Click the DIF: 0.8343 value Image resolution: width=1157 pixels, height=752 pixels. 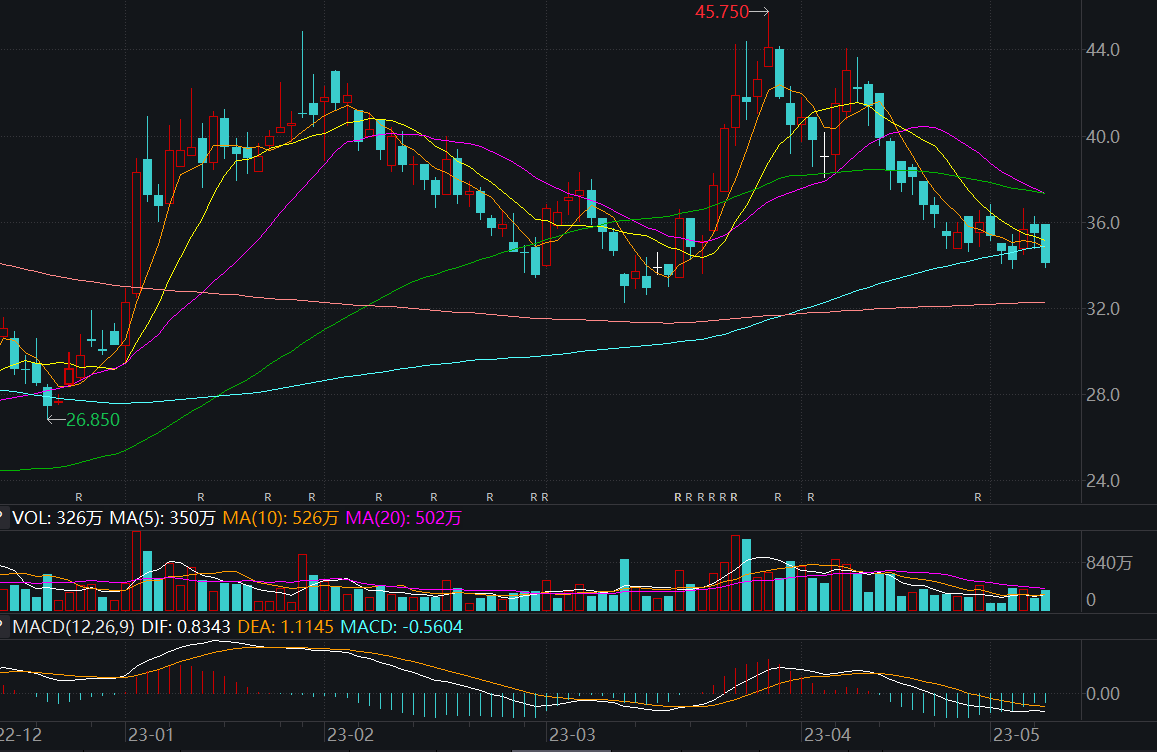pyautogui.click(x=186, y=627)
